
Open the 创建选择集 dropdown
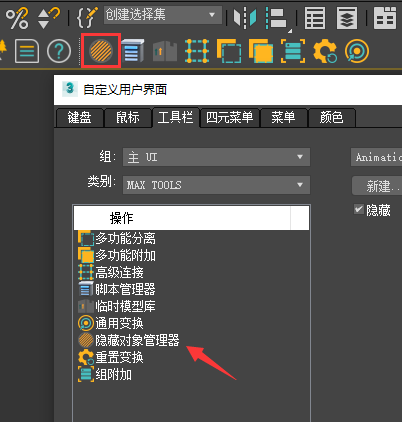tap(163, 15)
